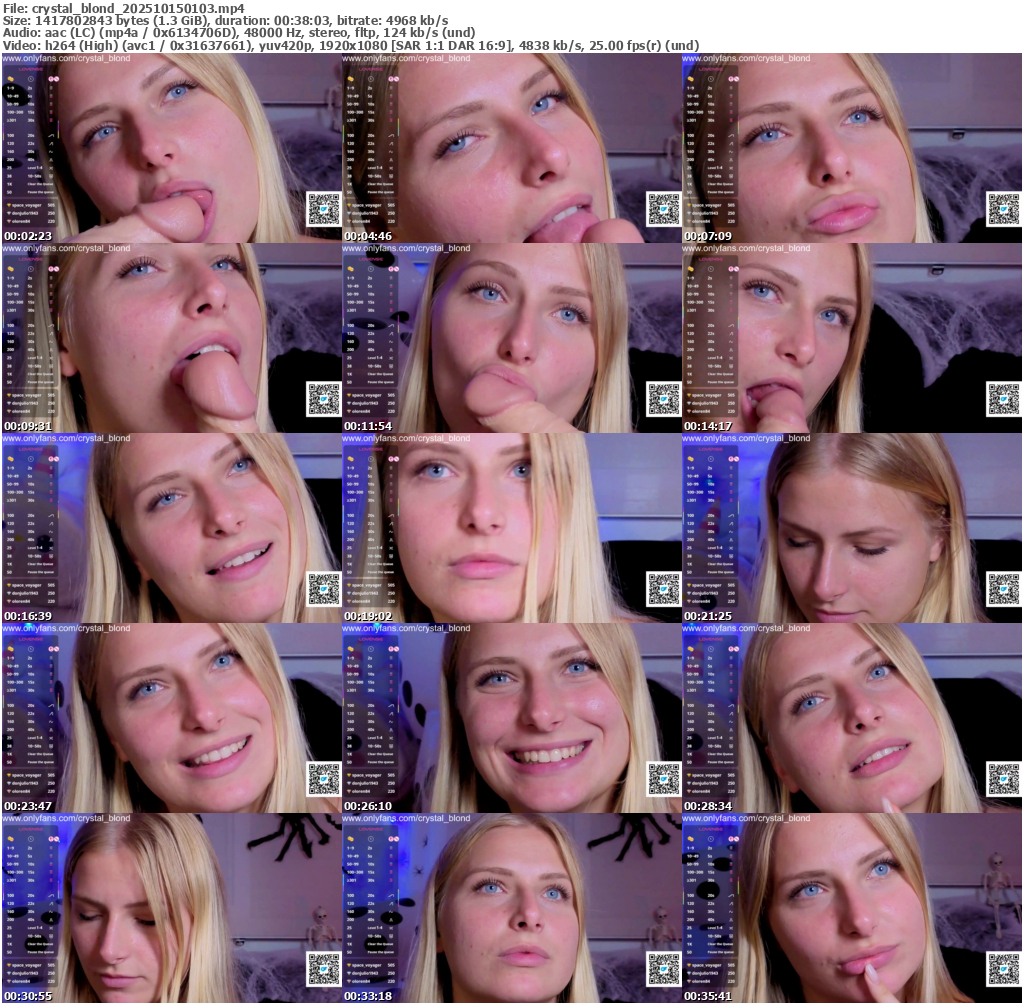This screenshot has width=1024, height=1003.
Task: Click the watermark URL in the top-left thumbnail
Action: pyautogui.click(x=66, y=59)
